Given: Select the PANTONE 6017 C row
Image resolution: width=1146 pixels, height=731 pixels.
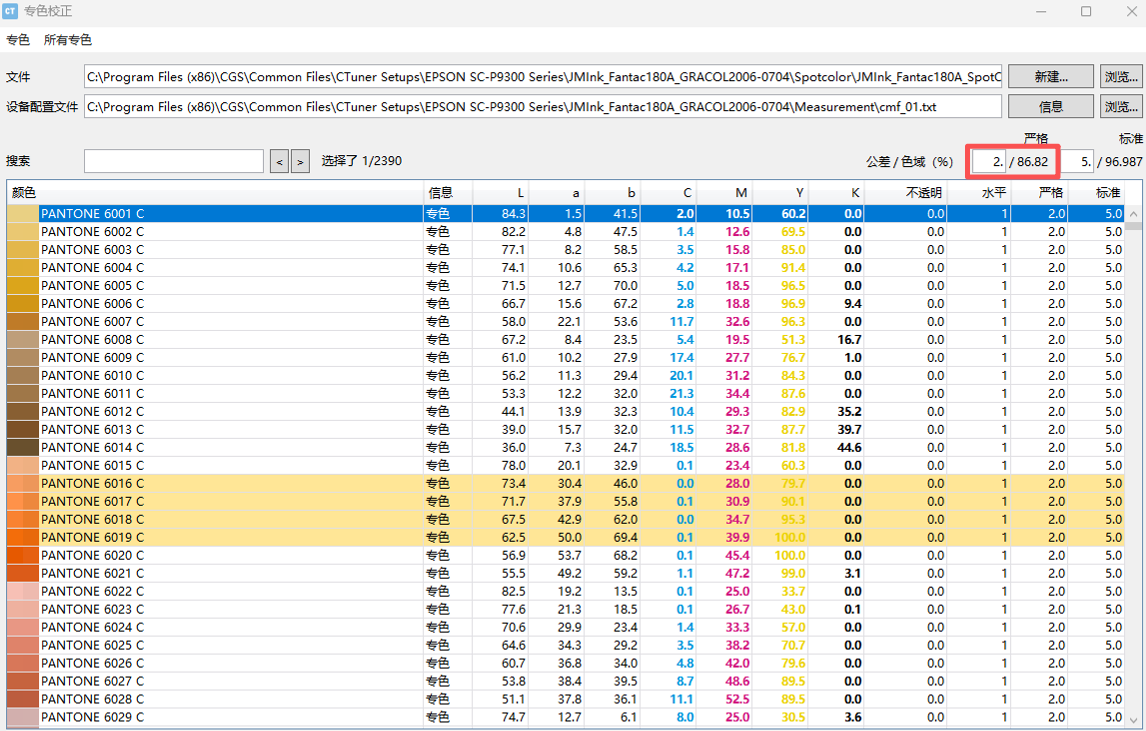Looking at the screenshot, I should [565, 501].
